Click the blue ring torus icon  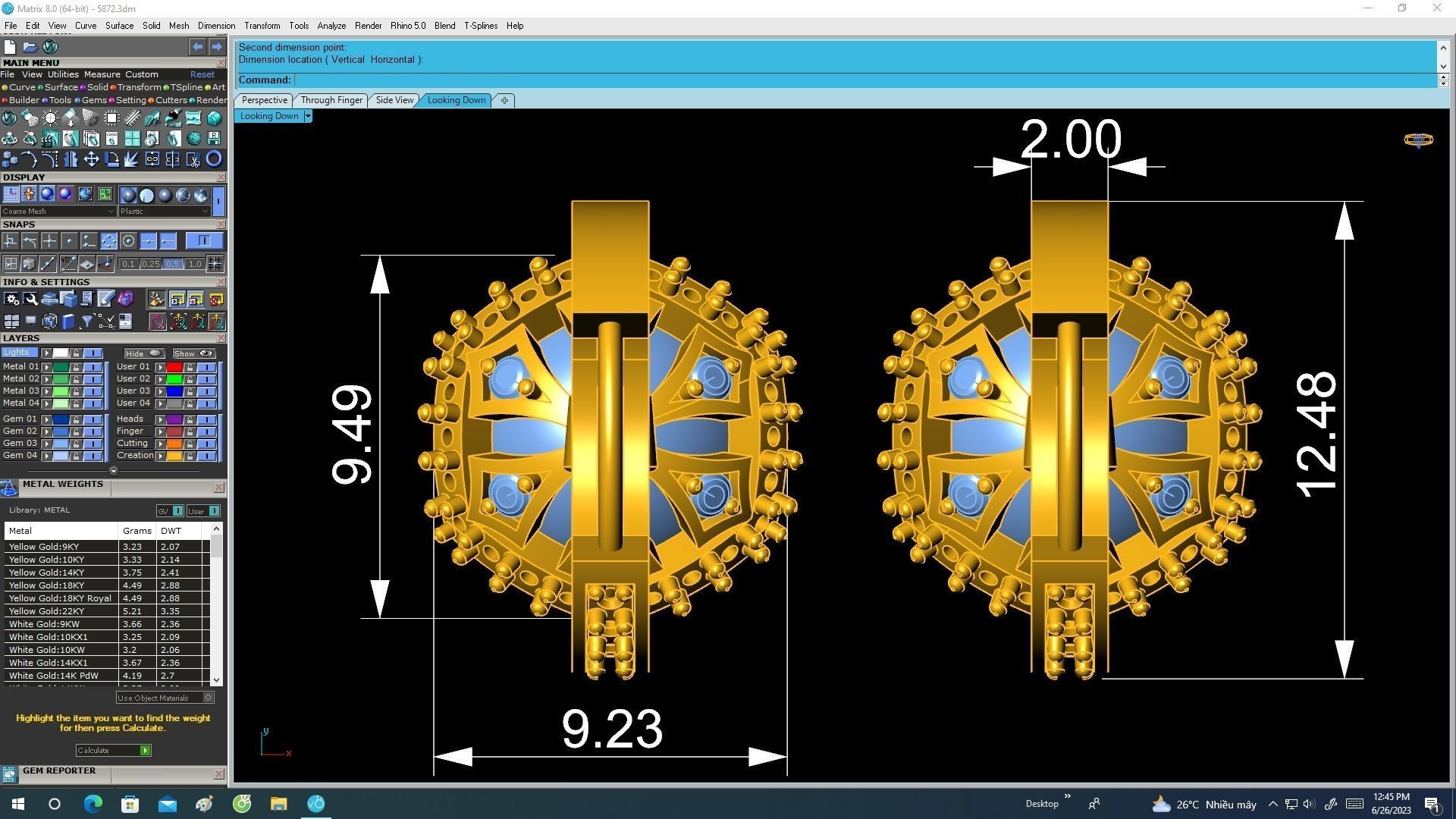click(x=214, y=158)
